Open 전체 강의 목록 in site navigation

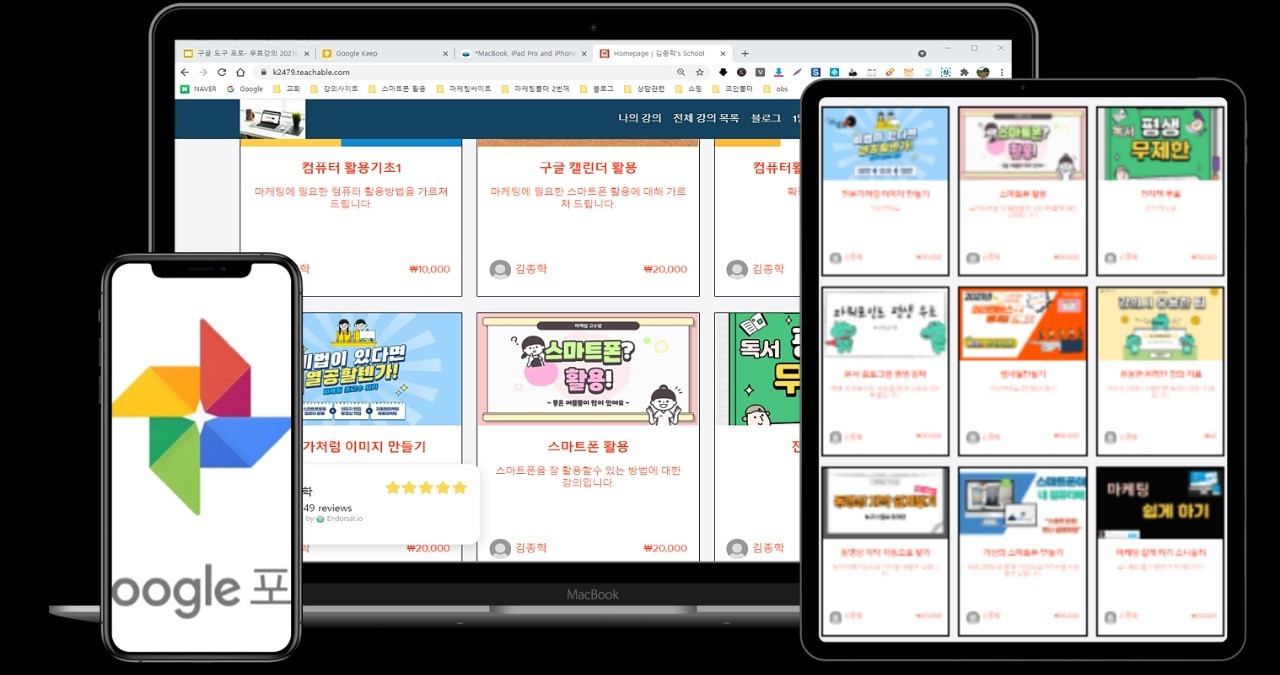(x=706, y=118)
